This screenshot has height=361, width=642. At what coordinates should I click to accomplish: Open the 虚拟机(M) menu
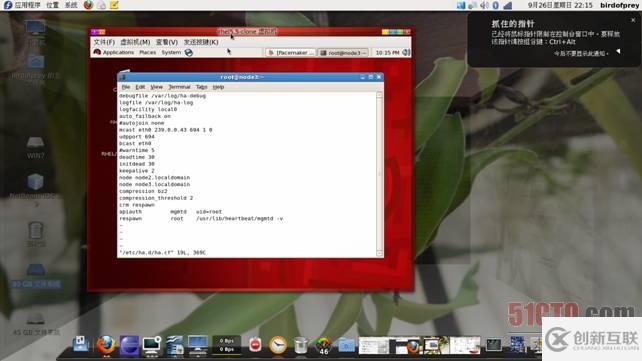[x=135, y=42]
